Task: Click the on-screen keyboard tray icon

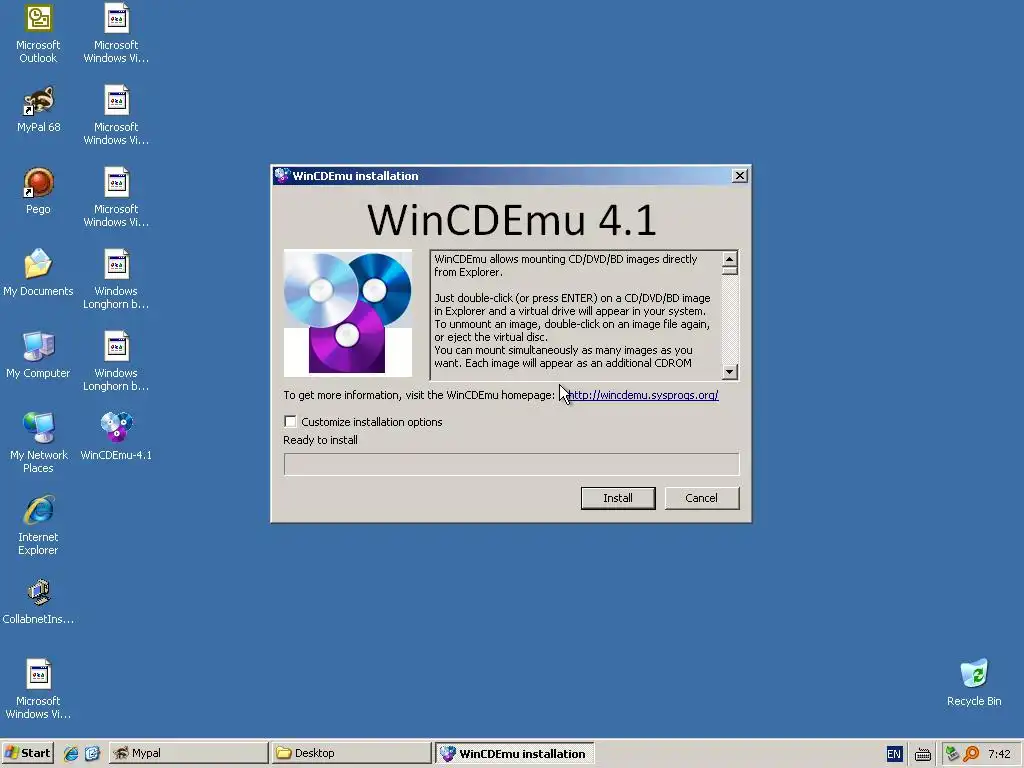Action: 923,754
